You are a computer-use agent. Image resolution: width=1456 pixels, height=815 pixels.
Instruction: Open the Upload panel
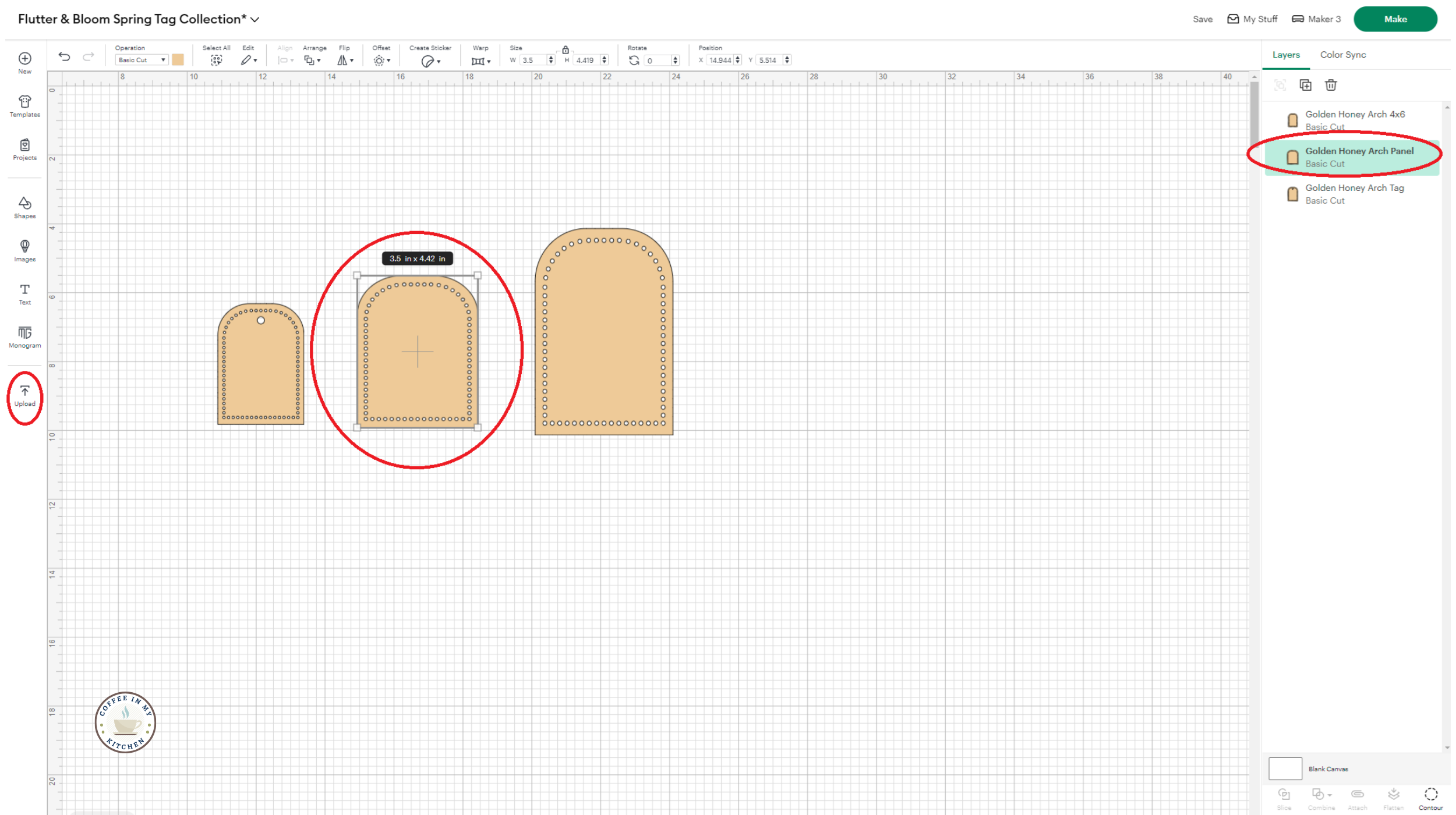24,395
